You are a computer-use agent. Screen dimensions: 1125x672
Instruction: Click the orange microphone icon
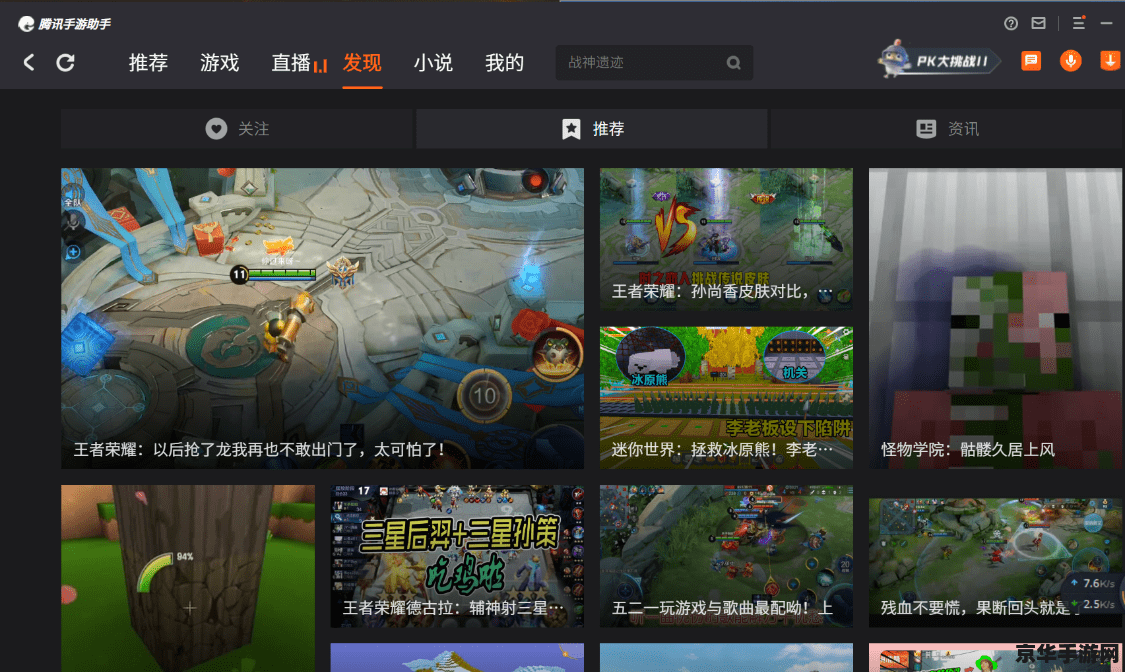pos(1070,61)
